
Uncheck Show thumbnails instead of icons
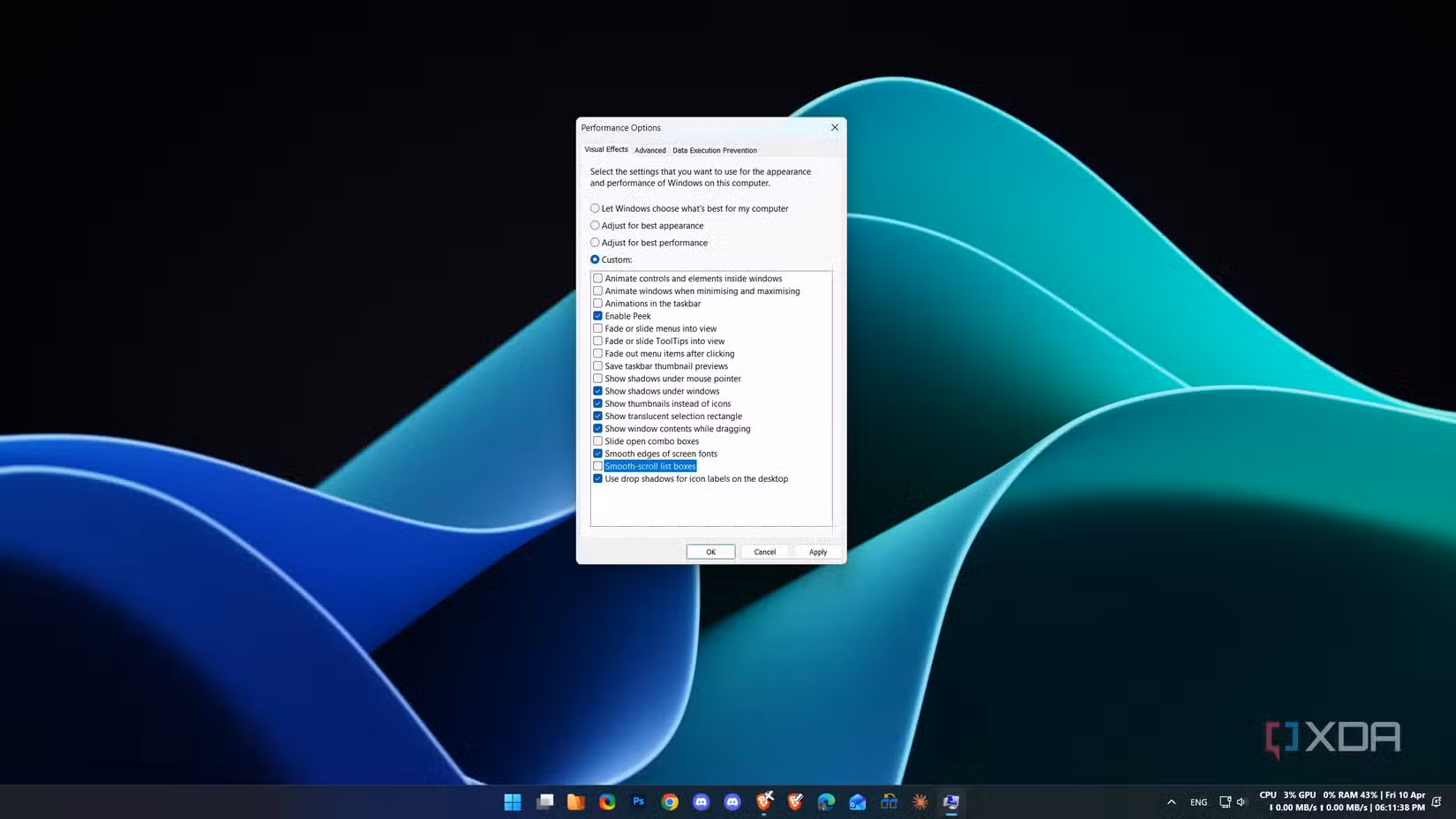click(x=597, y=403)
